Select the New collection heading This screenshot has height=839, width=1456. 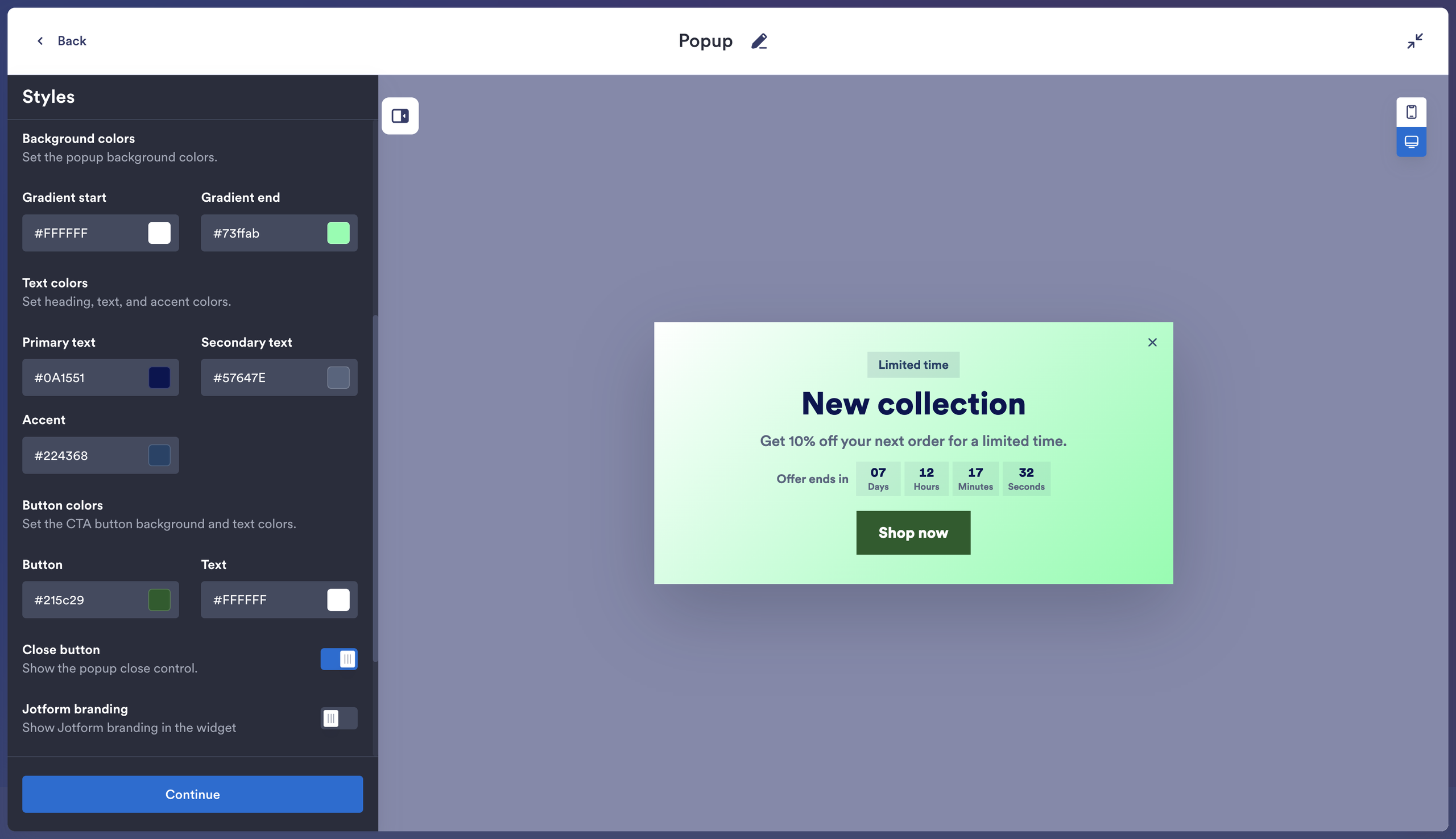(x=913, y=404)
